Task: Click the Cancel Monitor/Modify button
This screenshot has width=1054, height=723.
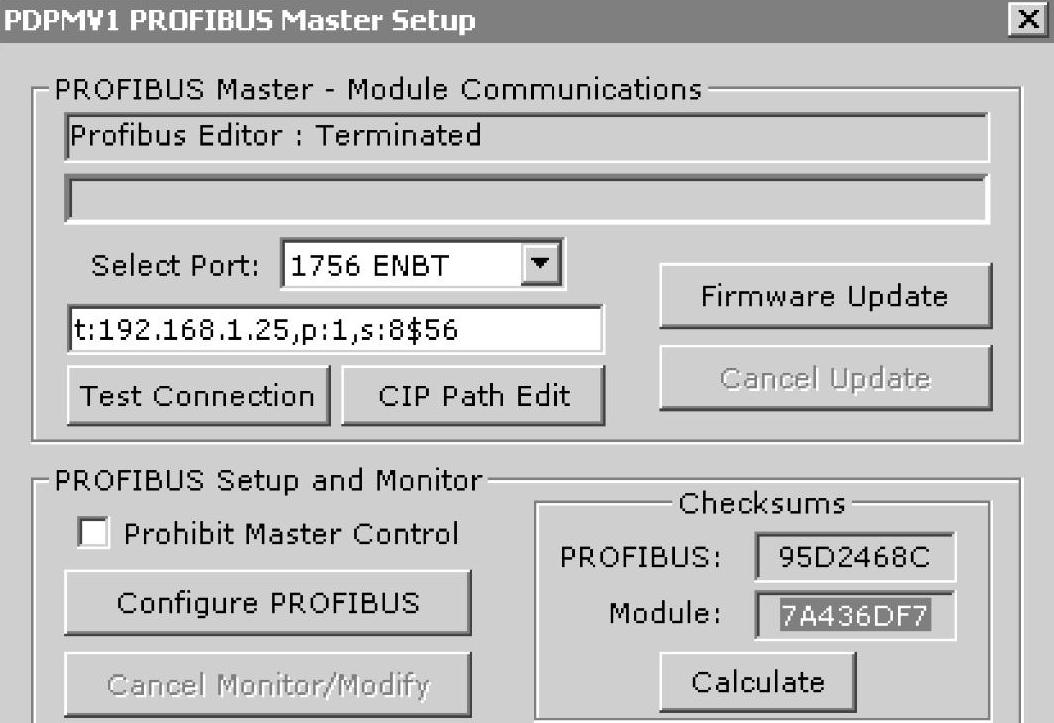Action: (x=268, y=685)
